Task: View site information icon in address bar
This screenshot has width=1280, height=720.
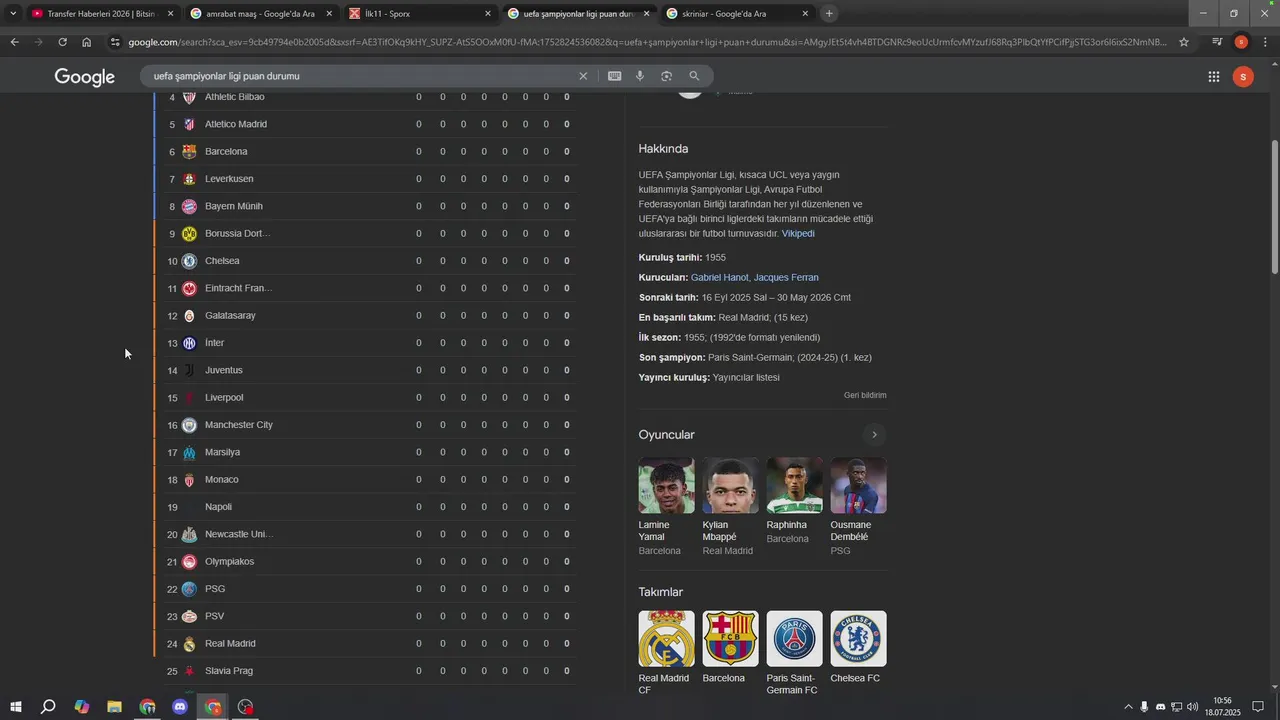Action: [116, 42]
